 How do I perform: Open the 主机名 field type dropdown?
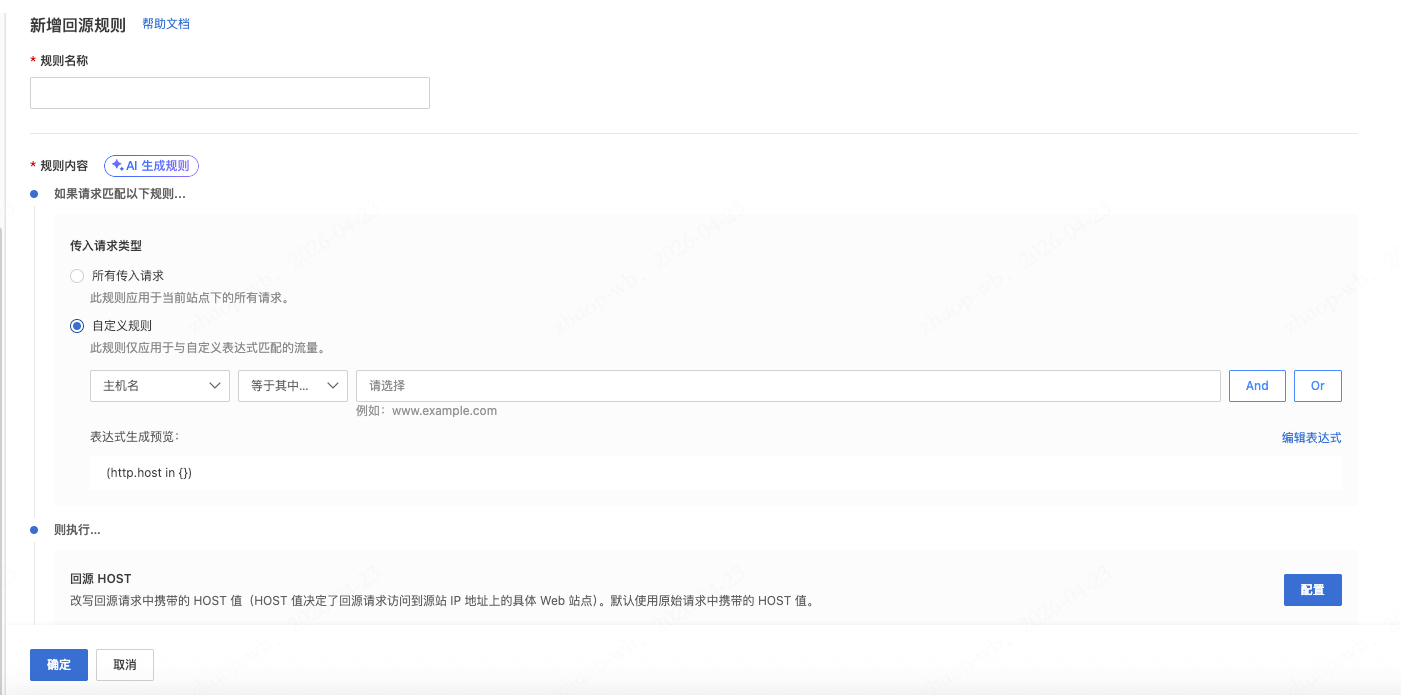(160, 386)
